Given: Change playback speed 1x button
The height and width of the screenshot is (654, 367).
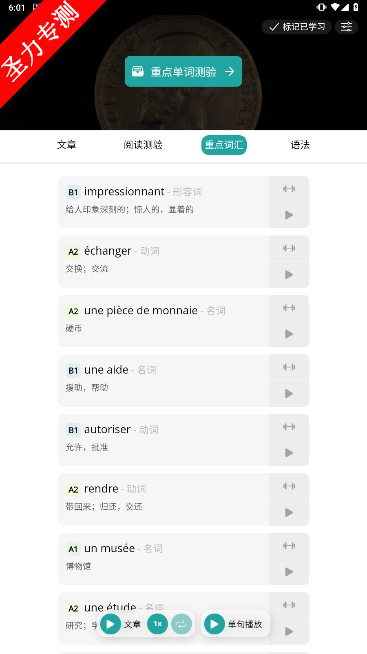Looking at the screenshot, I should coord(157,624).
